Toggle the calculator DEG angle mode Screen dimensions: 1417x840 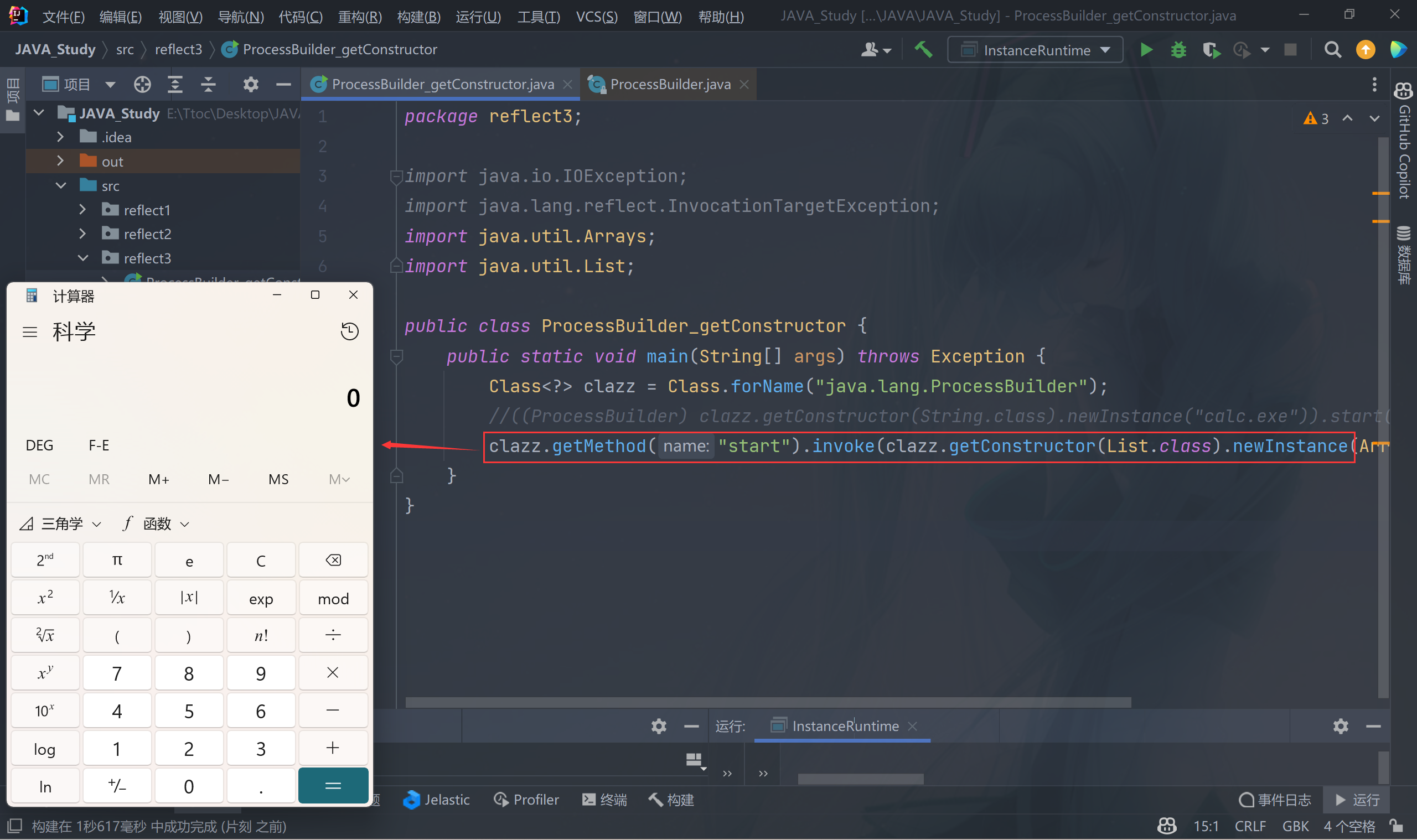39,445
